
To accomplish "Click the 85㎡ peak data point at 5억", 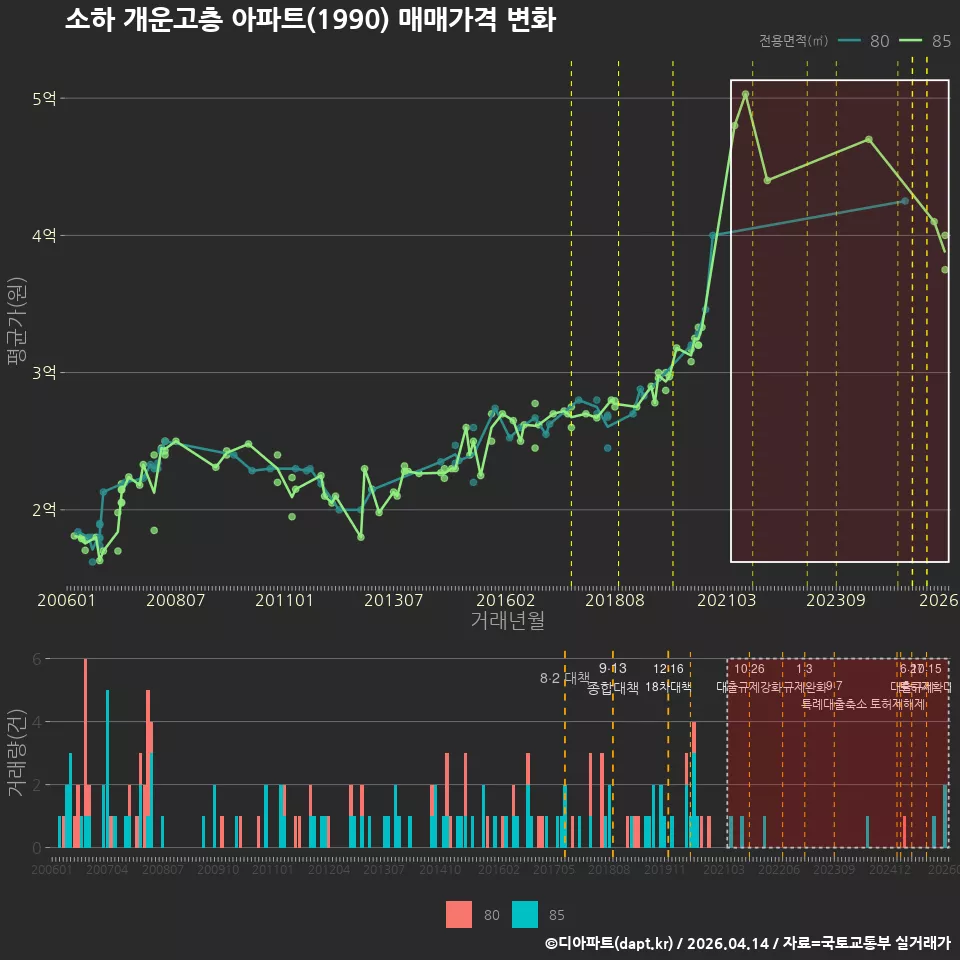I will (746, 94).
